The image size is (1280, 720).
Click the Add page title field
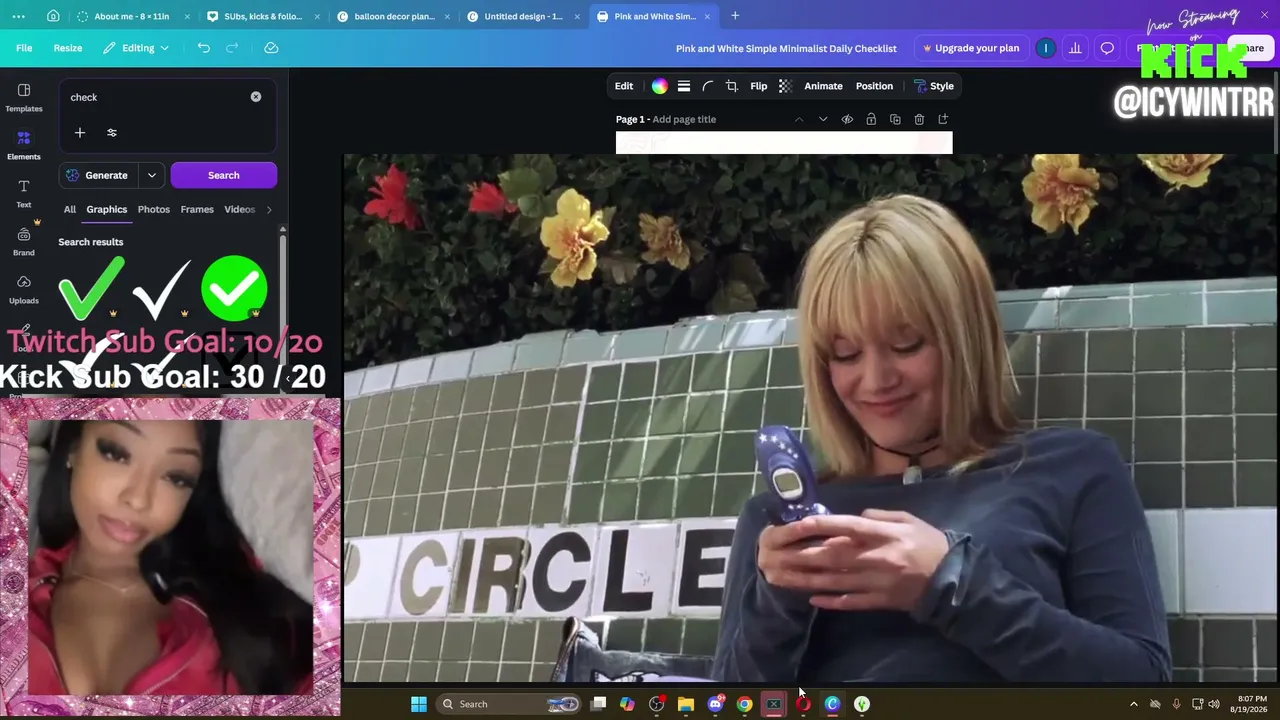(x=684, y=119)
